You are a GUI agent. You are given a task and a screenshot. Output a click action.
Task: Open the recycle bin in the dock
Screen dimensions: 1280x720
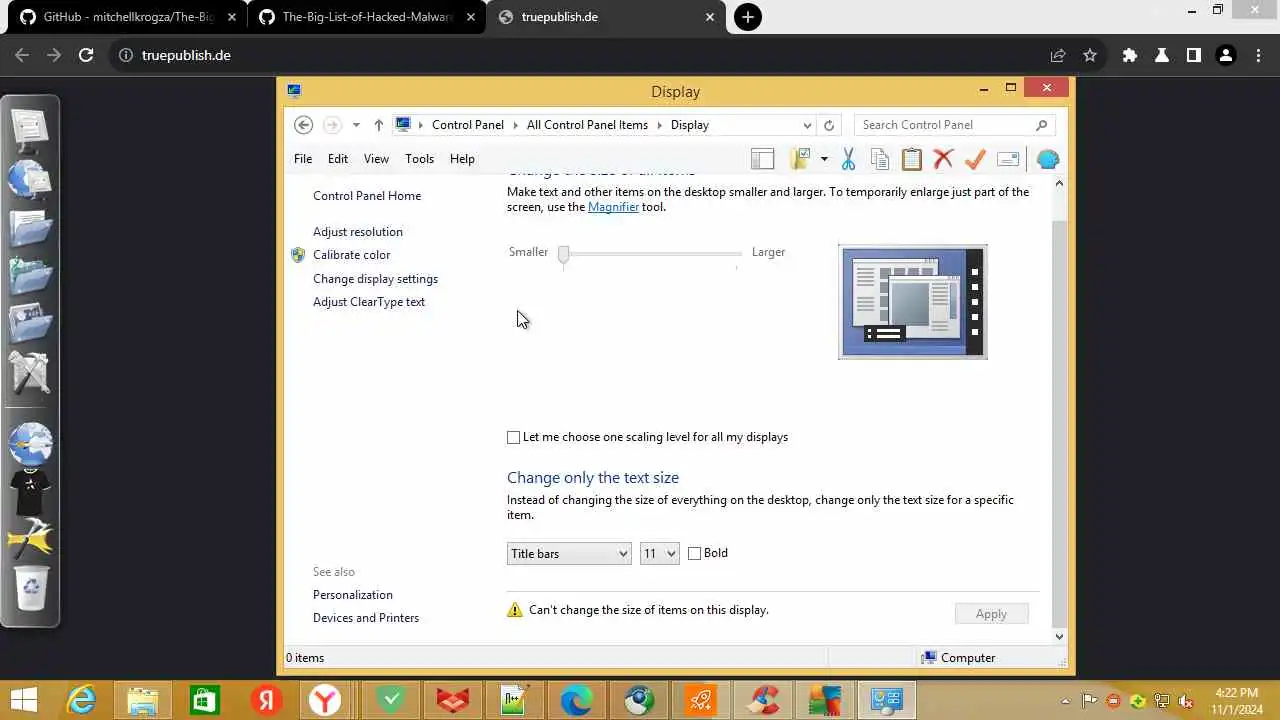coord(31,588)
